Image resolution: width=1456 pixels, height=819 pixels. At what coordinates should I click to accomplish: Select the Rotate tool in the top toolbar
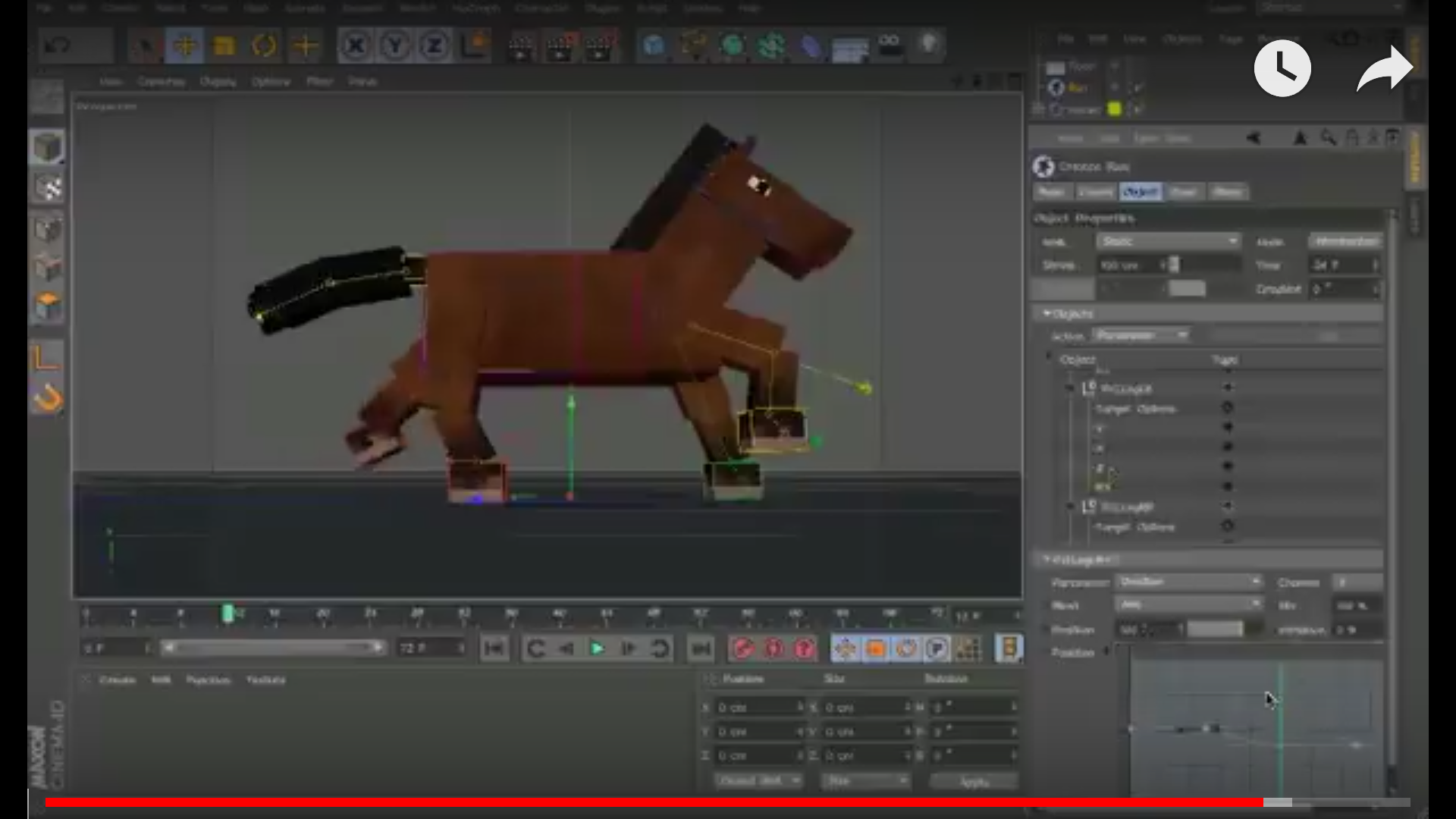tap(264, 46)
